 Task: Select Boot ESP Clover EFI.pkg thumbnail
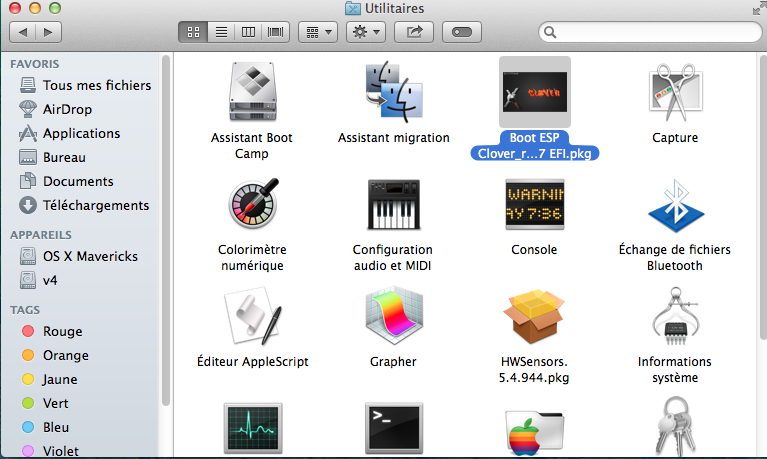(x=535, y=92)
